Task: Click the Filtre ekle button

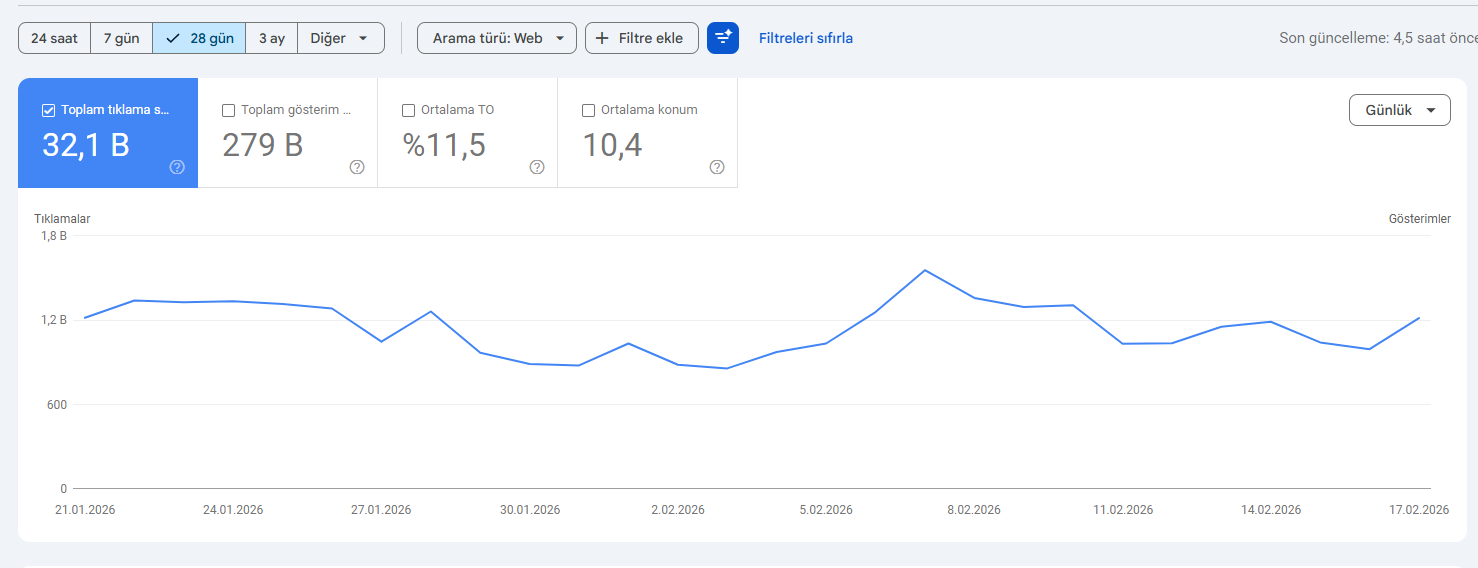Action: click(642, 38)
